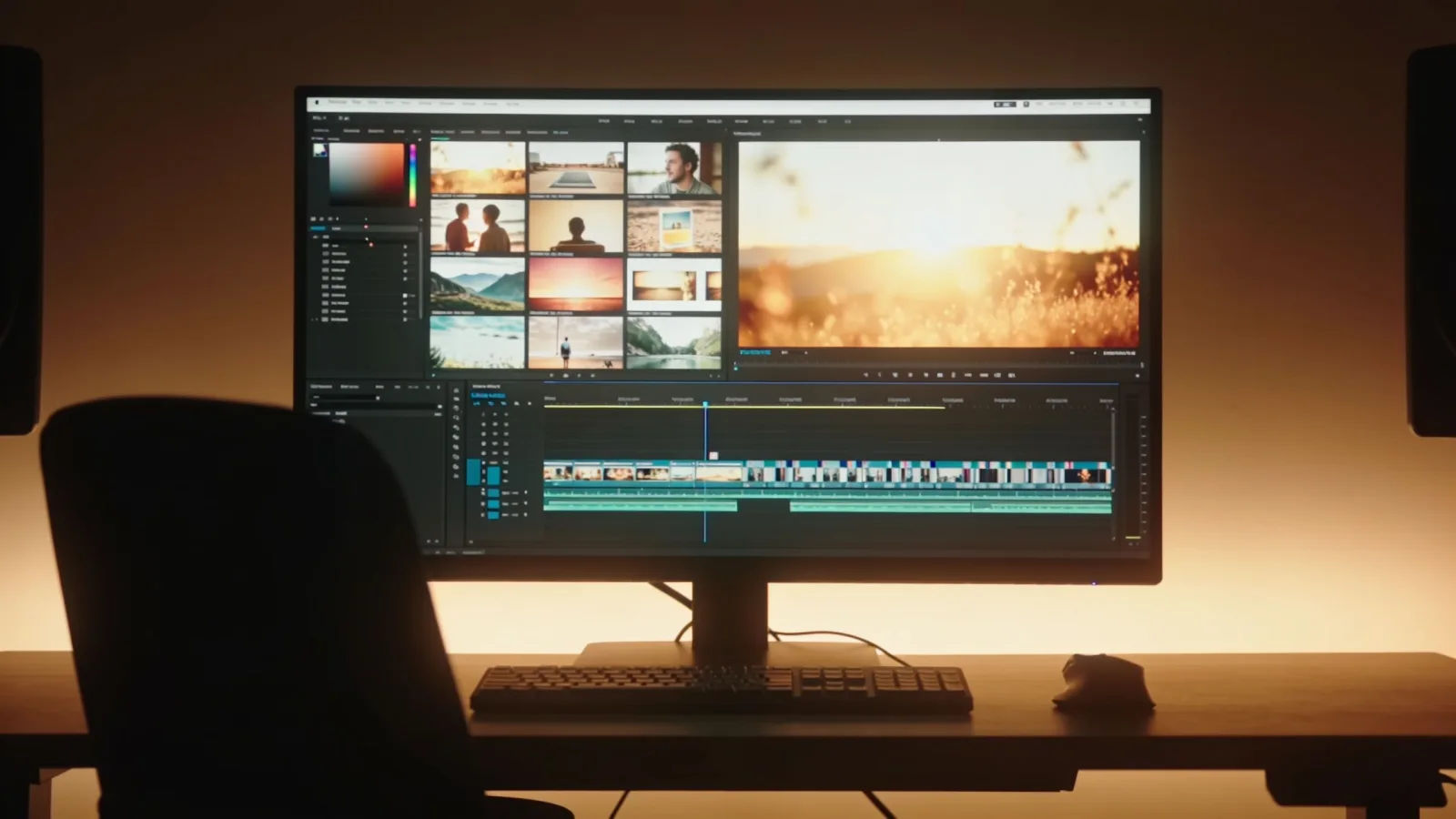Select the first video clip on timeline
Image resolution: width=1456 pixels, height=819 pixels.
pyautogui.click(x=558, y=473)
